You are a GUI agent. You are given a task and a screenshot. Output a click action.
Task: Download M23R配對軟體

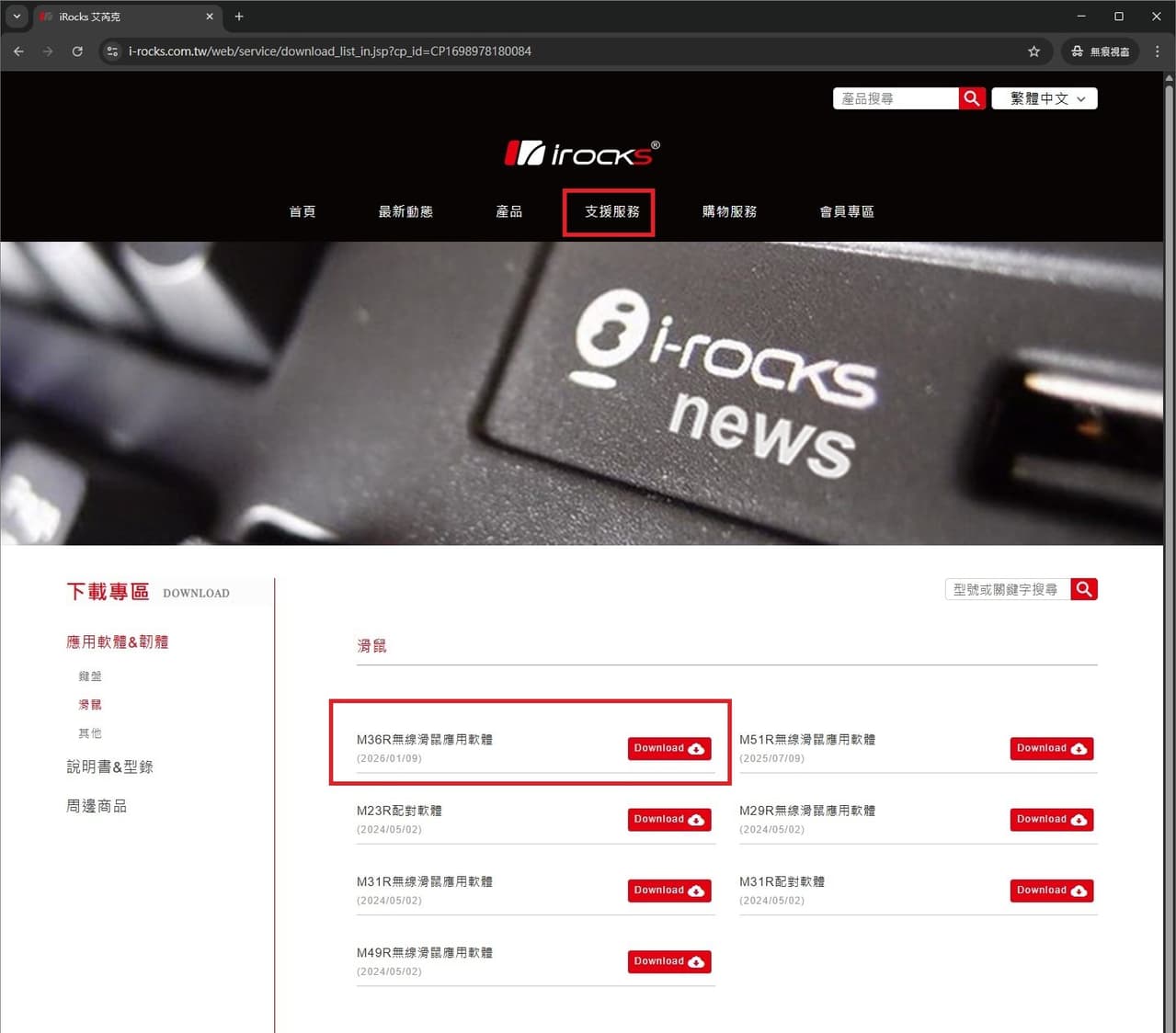click(669, 819)
